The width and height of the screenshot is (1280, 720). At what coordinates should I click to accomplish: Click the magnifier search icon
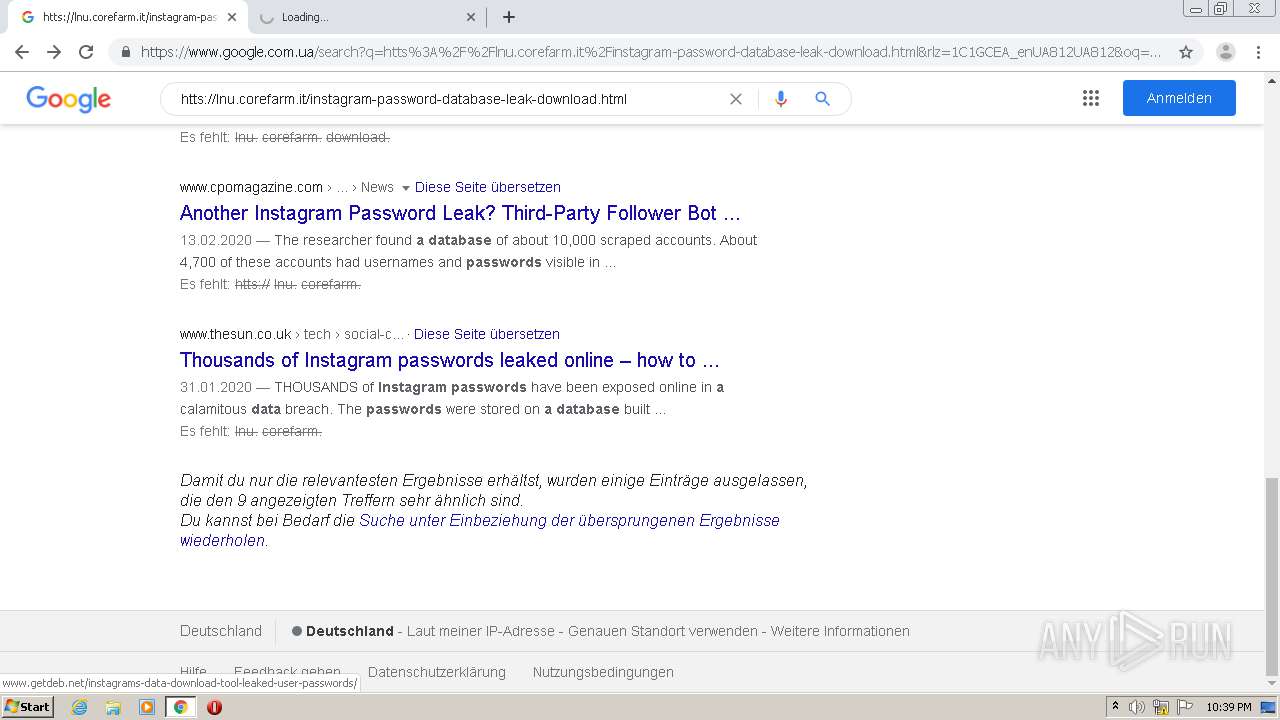click(x=822, y=99)
